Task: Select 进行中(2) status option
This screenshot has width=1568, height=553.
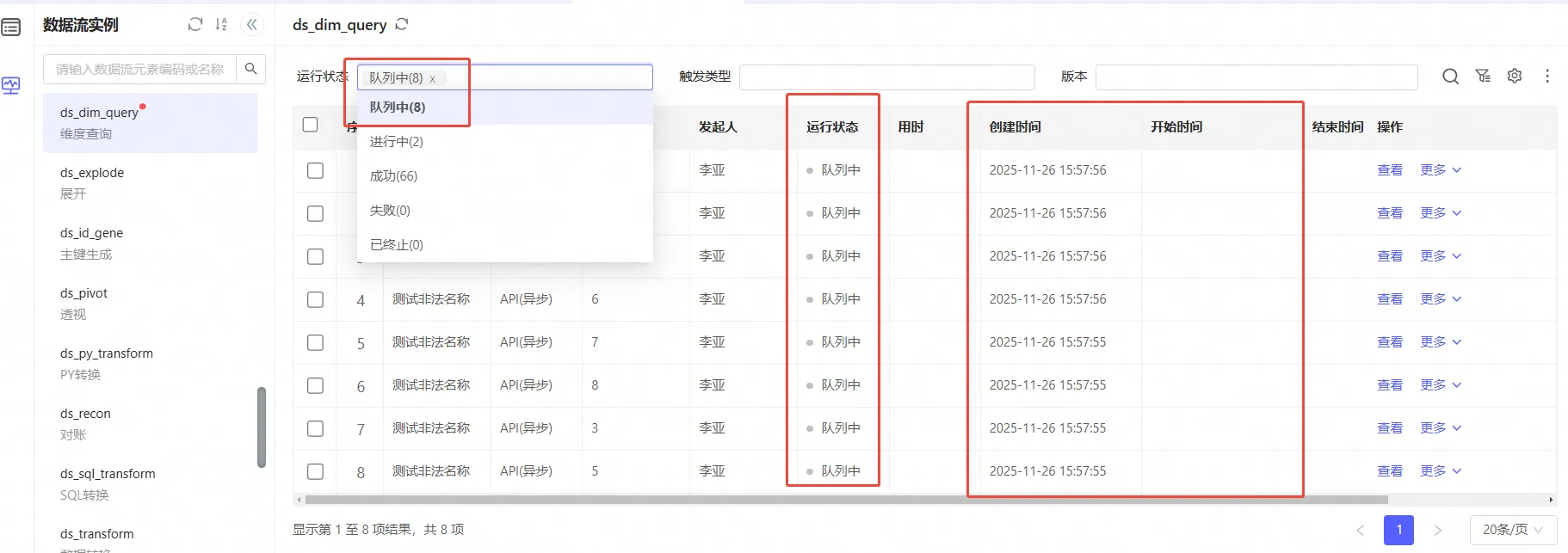Action: coord(397,142)
